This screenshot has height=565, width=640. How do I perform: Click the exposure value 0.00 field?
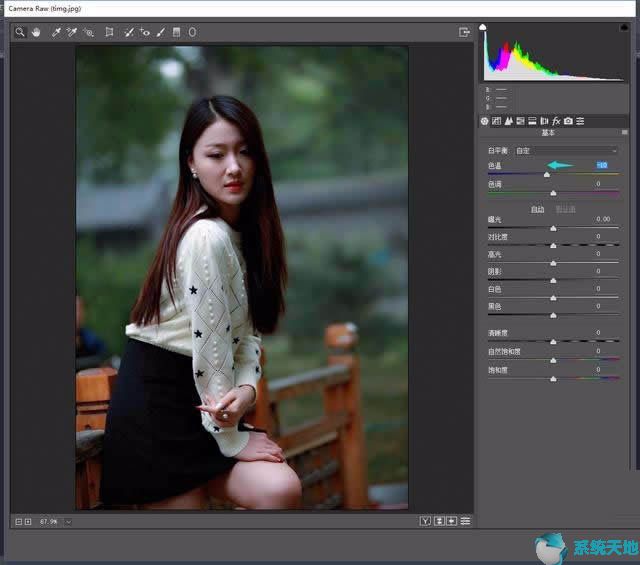(603, 219)
